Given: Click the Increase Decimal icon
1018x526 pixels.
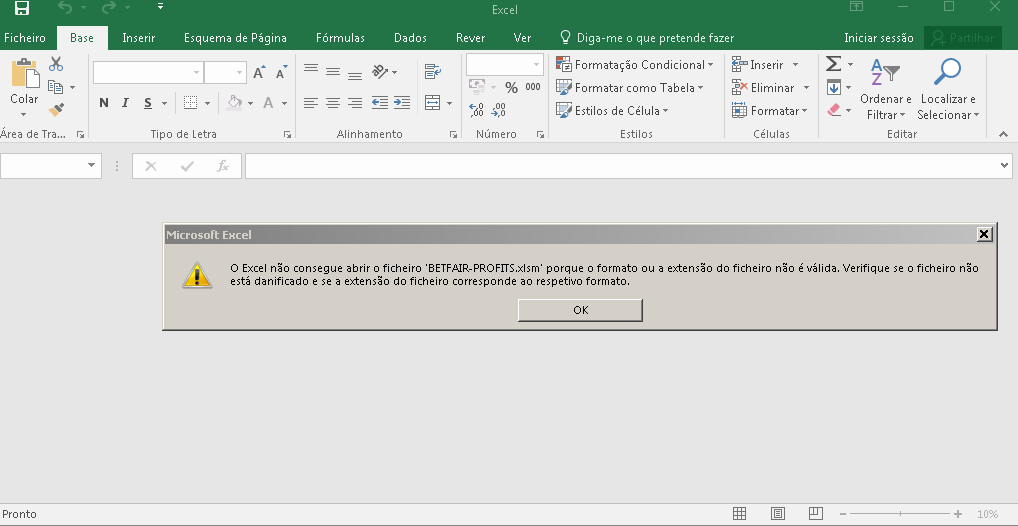Looking at the screenshot, I should 476,110.
